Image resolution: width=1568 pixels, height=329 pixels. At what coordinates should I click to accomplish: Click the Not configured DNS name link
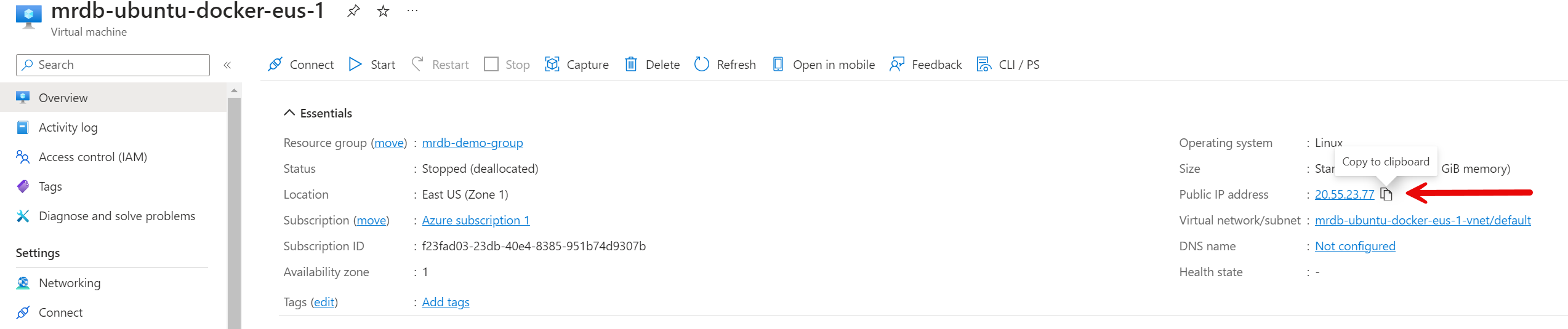coord(1355,246)
